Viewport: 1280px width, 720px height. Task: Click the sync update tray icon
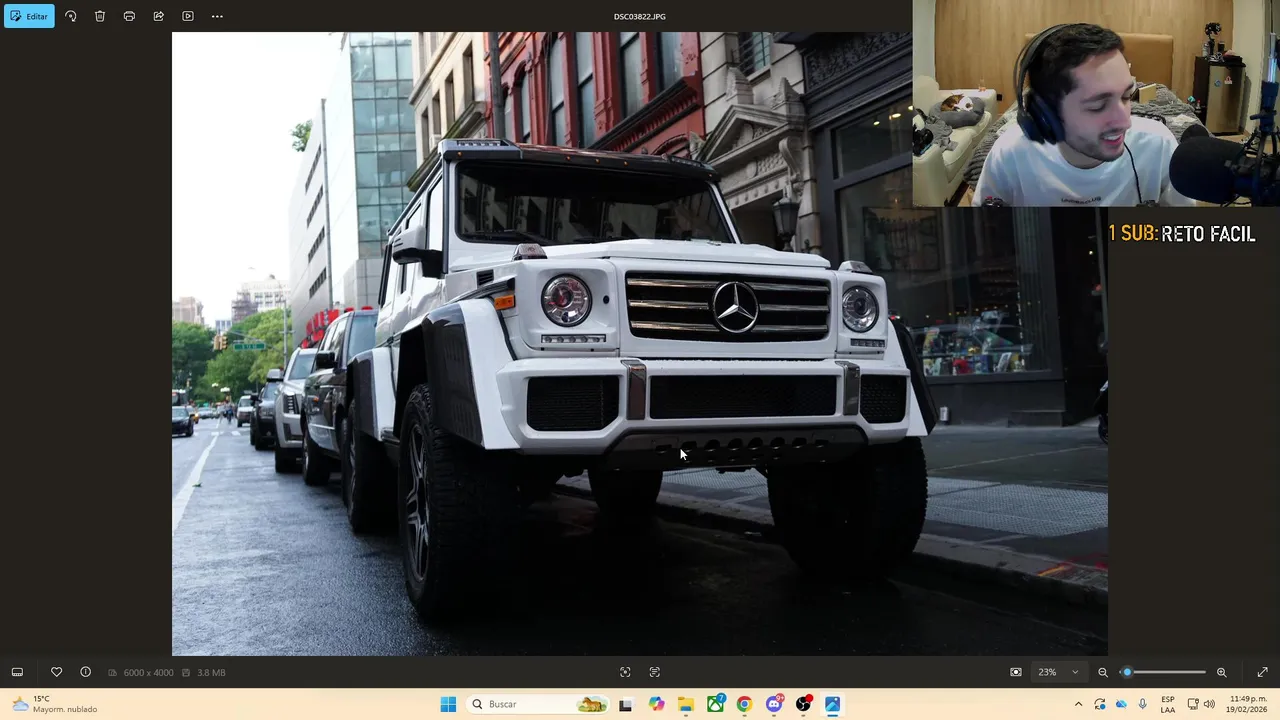[x=1100, y=704]
